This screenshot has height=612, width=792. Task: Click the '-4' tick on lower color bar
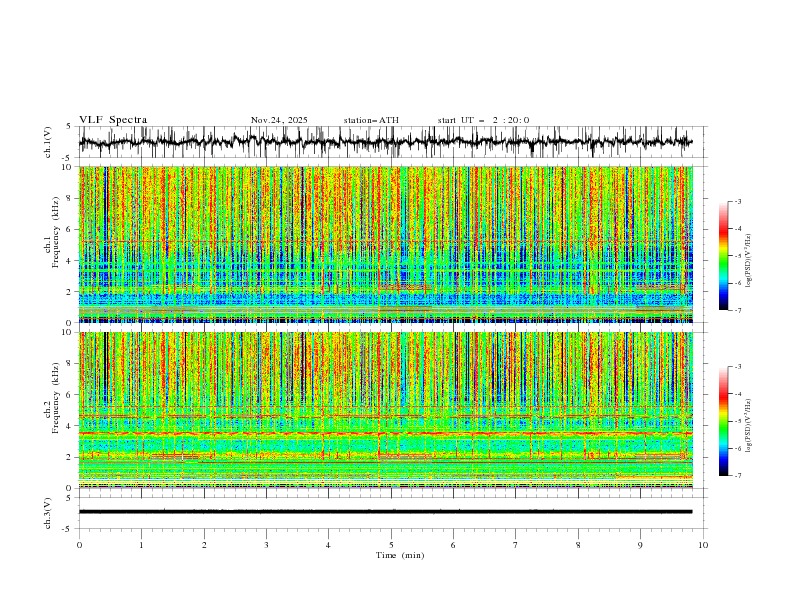[x=738, y=394]
